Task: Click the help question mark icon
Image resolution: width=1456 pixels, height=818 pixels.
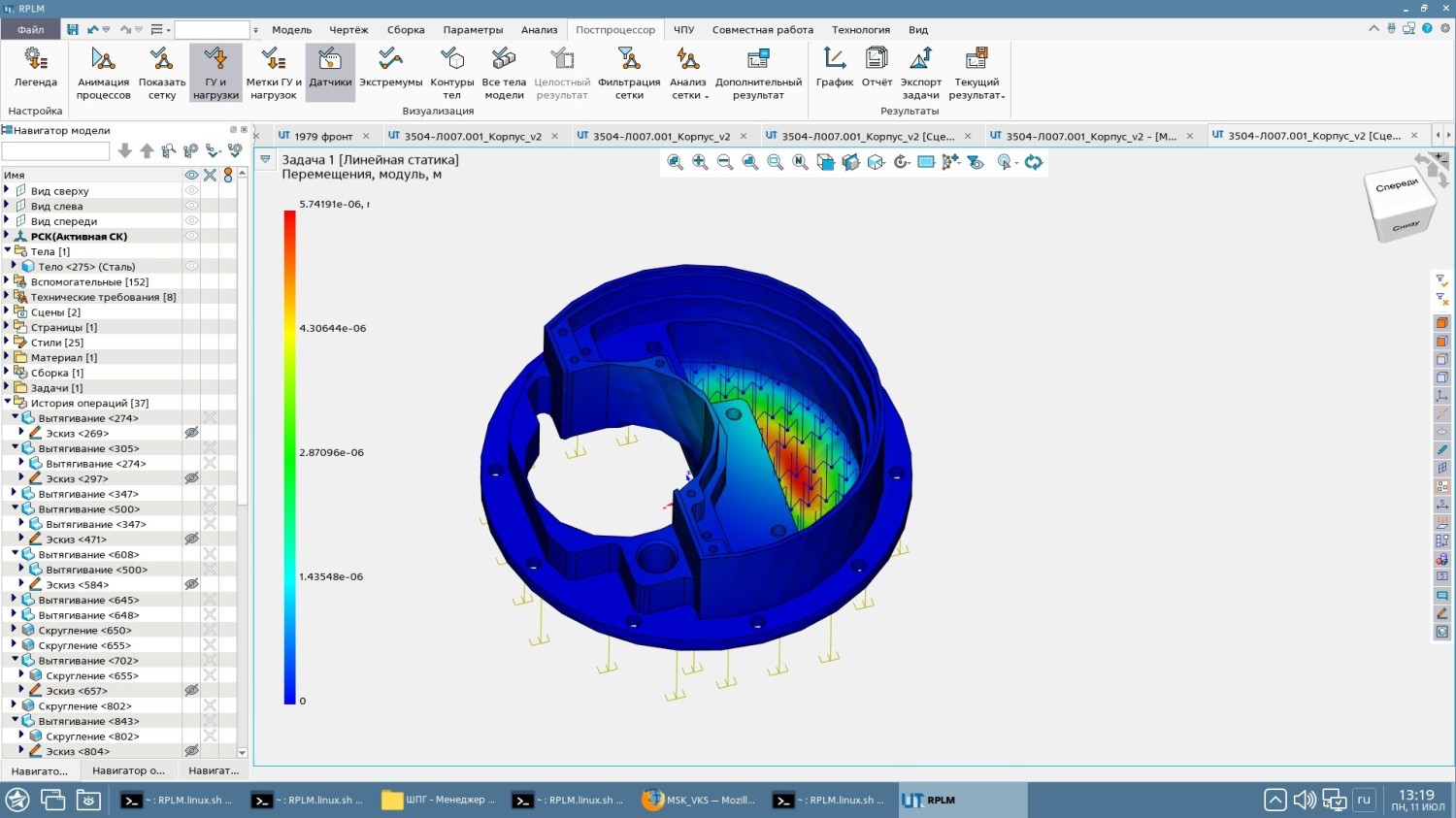Action: pos(1427,28)
